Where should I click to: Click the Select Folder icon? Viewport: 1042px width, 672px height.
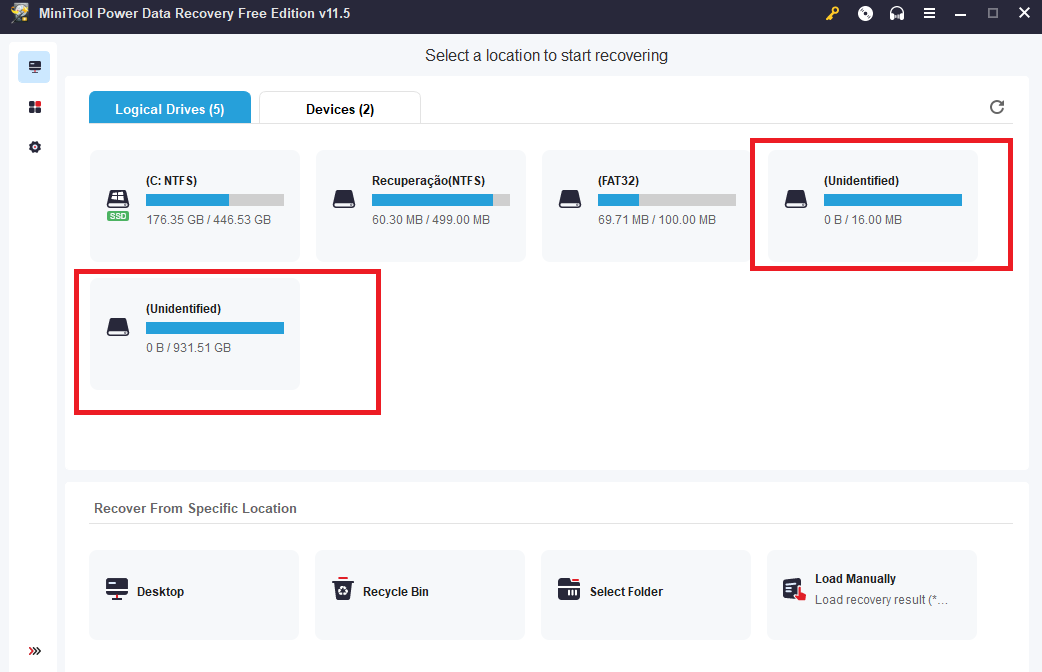pyautogui.click(x=569, y=589)
